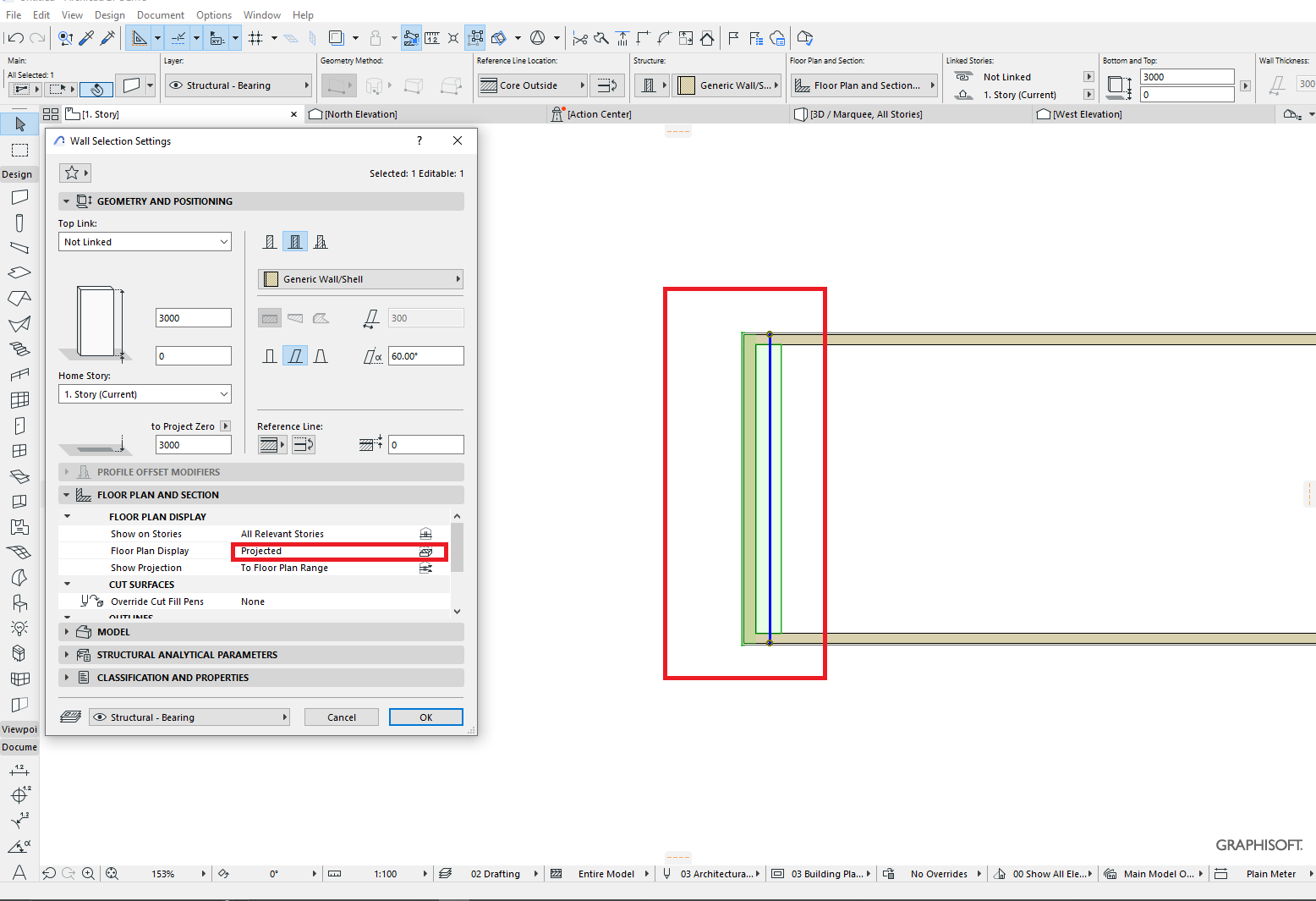Click the Trim scissors icon in the toolbar
Viewport: 1316px width, 901px height.
[578, 37]
